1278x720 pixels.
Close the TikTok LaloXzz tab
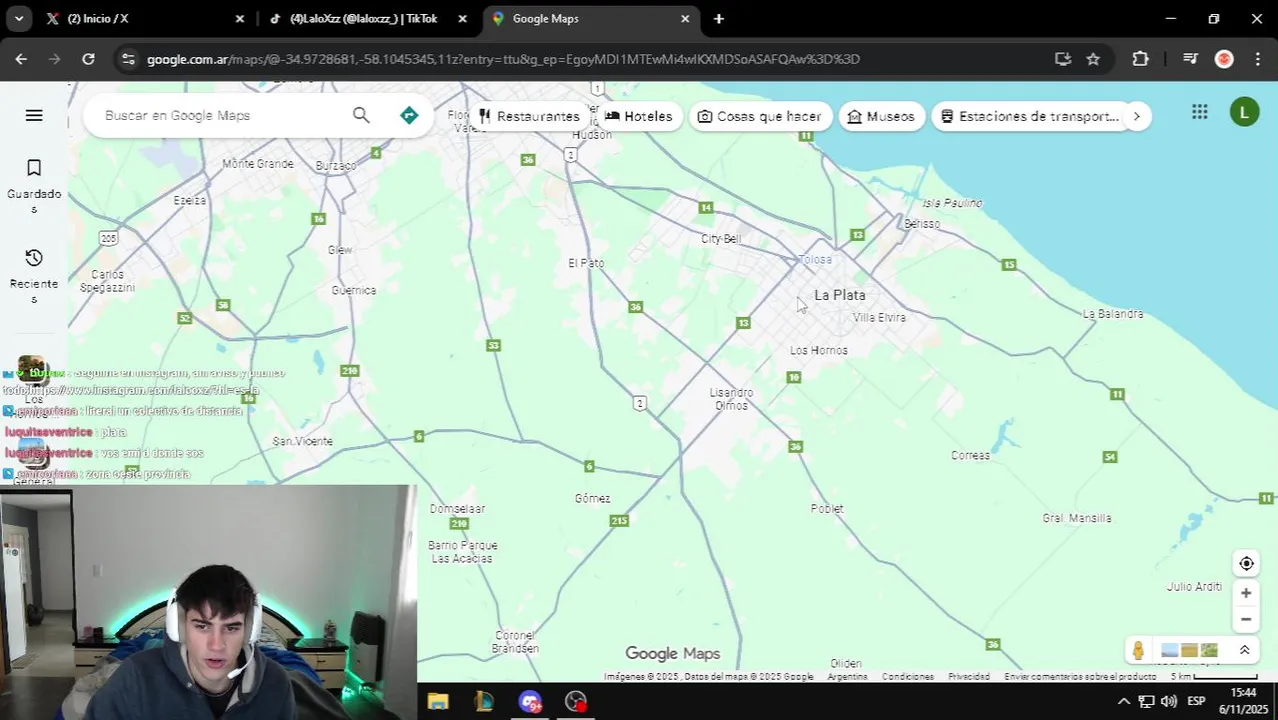(462, 18)
